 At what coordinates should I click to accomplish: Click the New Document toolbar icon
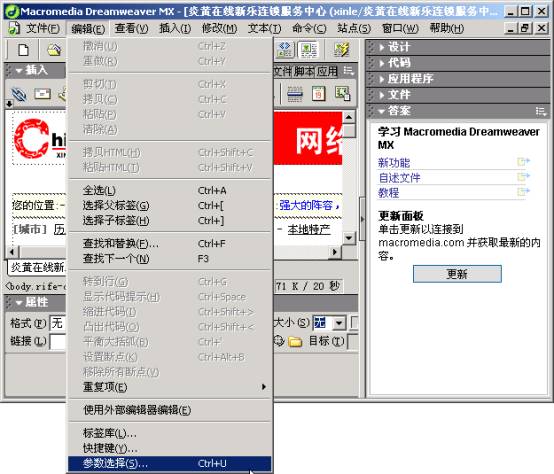click(x=23, y=50)
